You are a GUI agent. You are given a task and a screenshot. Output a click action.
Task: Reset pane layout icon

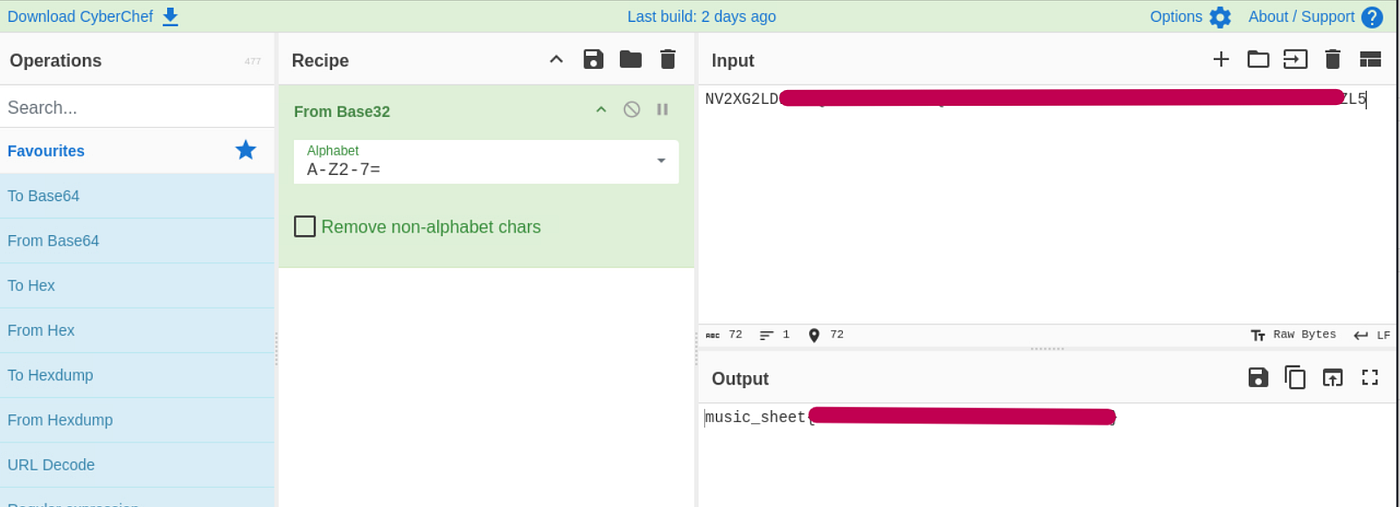tap(1370, 59)
